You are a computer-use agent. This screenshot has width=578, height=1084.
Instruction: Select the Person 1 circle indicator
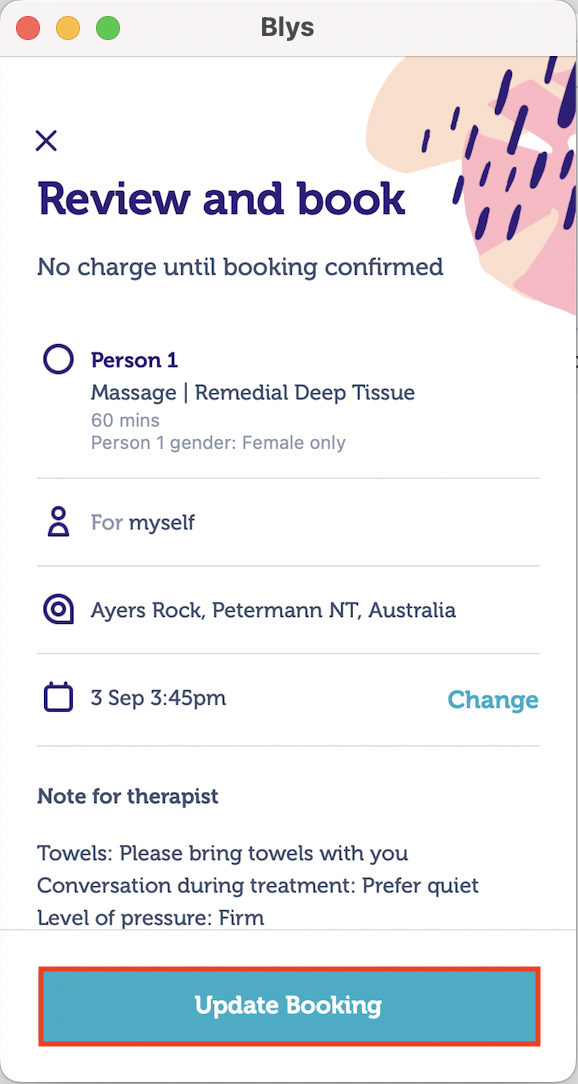[58, 359]
